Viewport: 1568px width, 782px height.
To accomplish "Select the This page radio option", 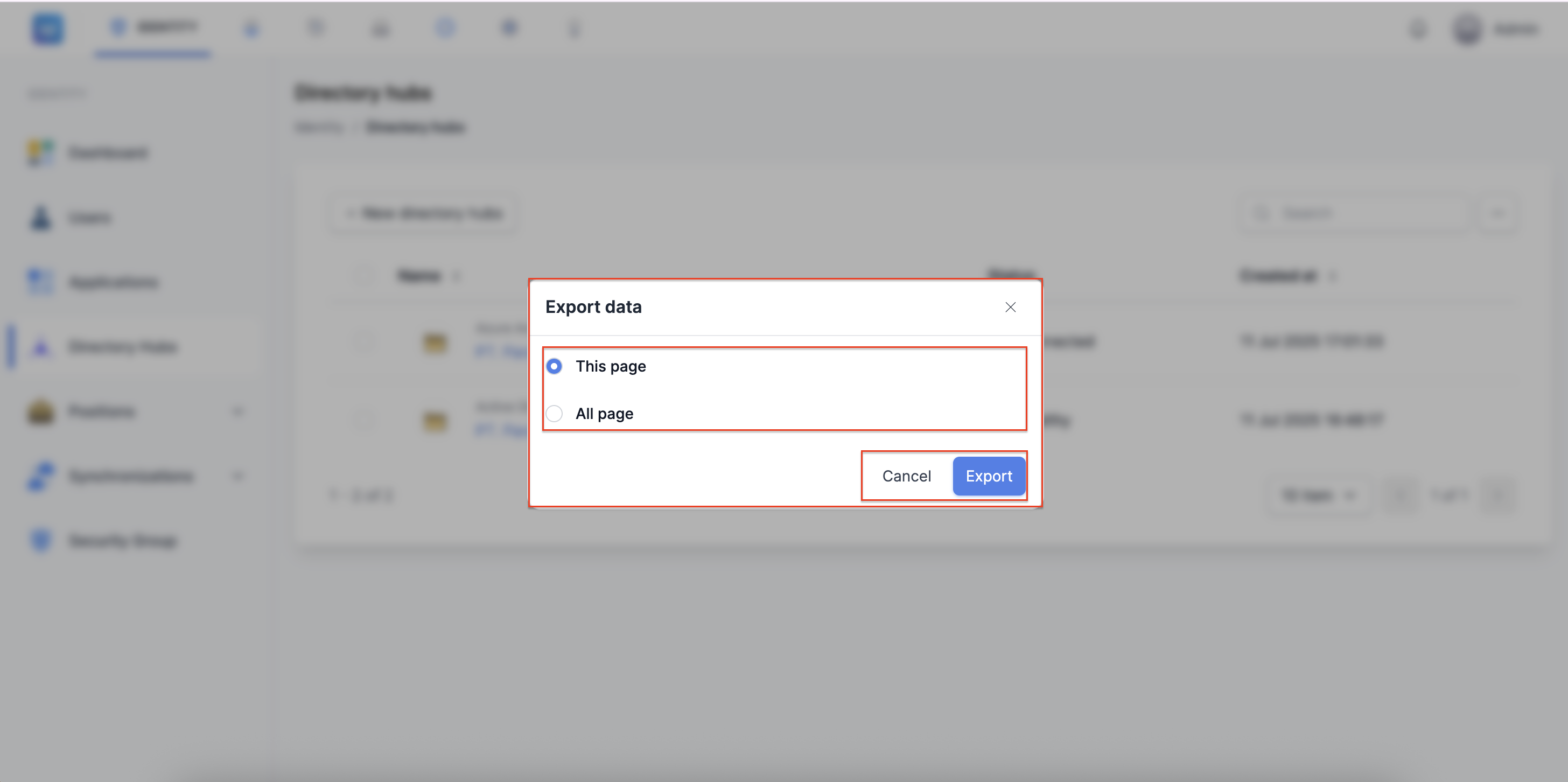I will pos(554,366).
